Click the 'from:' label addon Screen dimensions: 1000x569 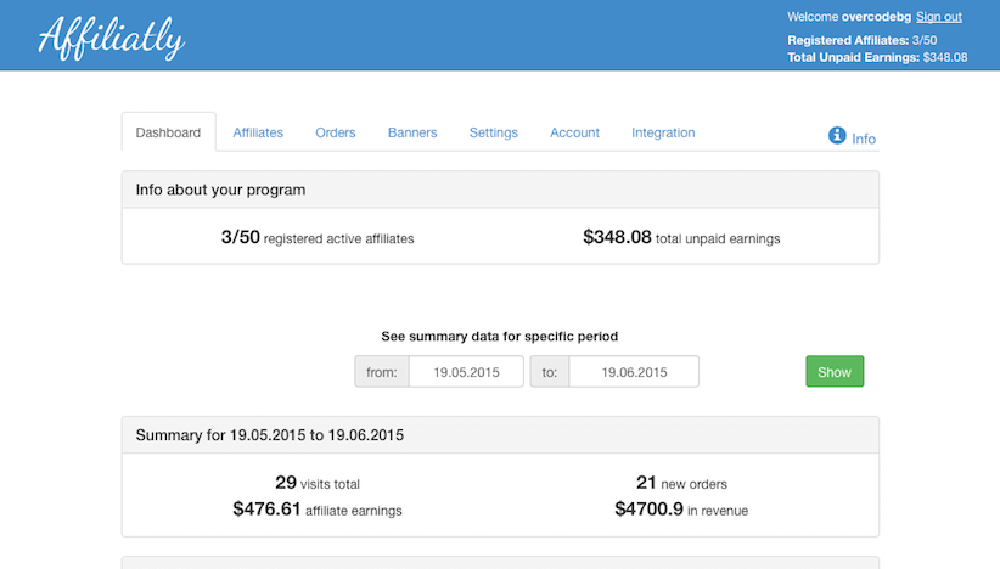point(382,372)
